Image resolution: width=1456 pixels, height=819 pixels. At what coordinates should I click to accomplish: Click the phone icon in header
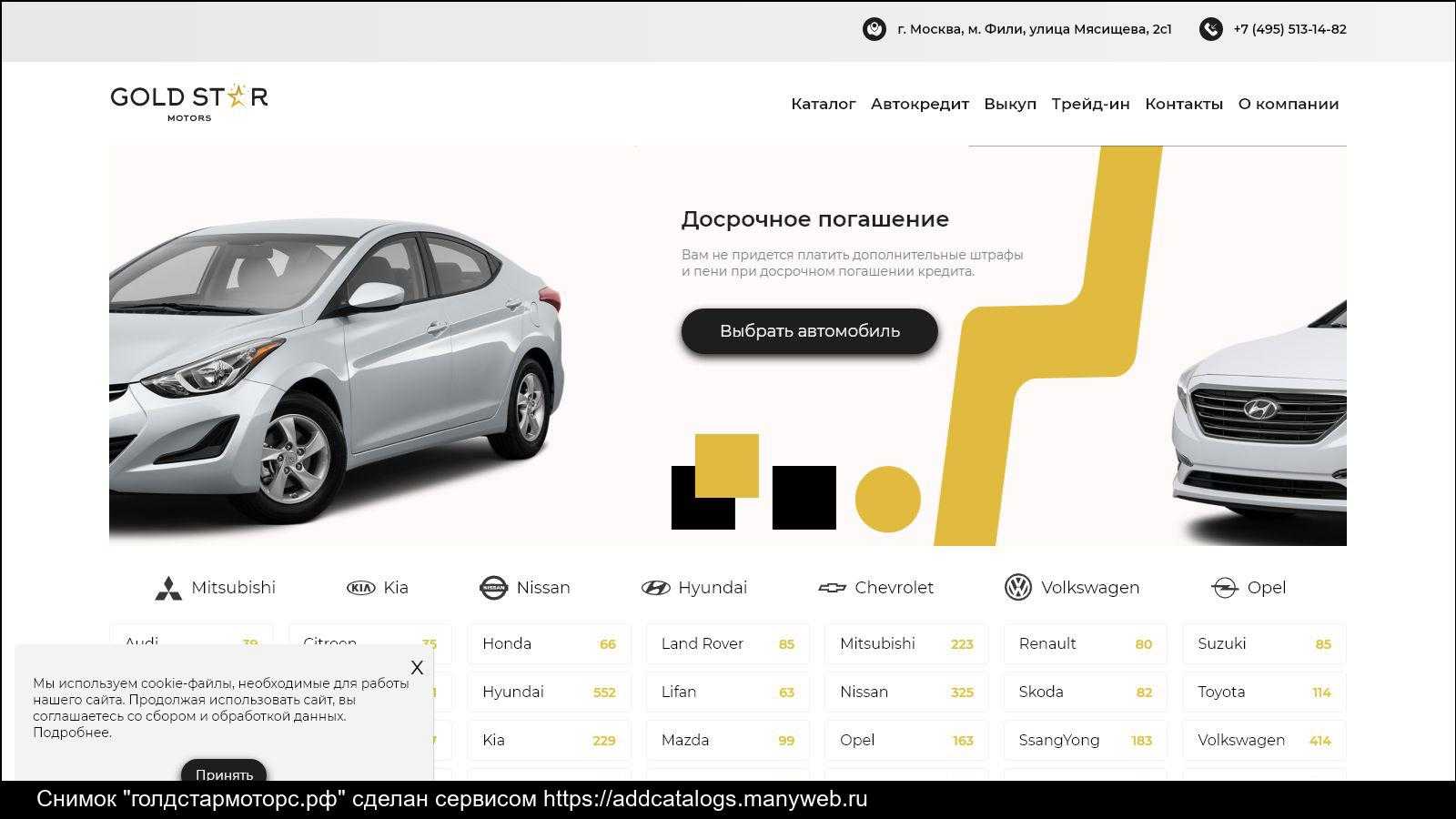1210,29
